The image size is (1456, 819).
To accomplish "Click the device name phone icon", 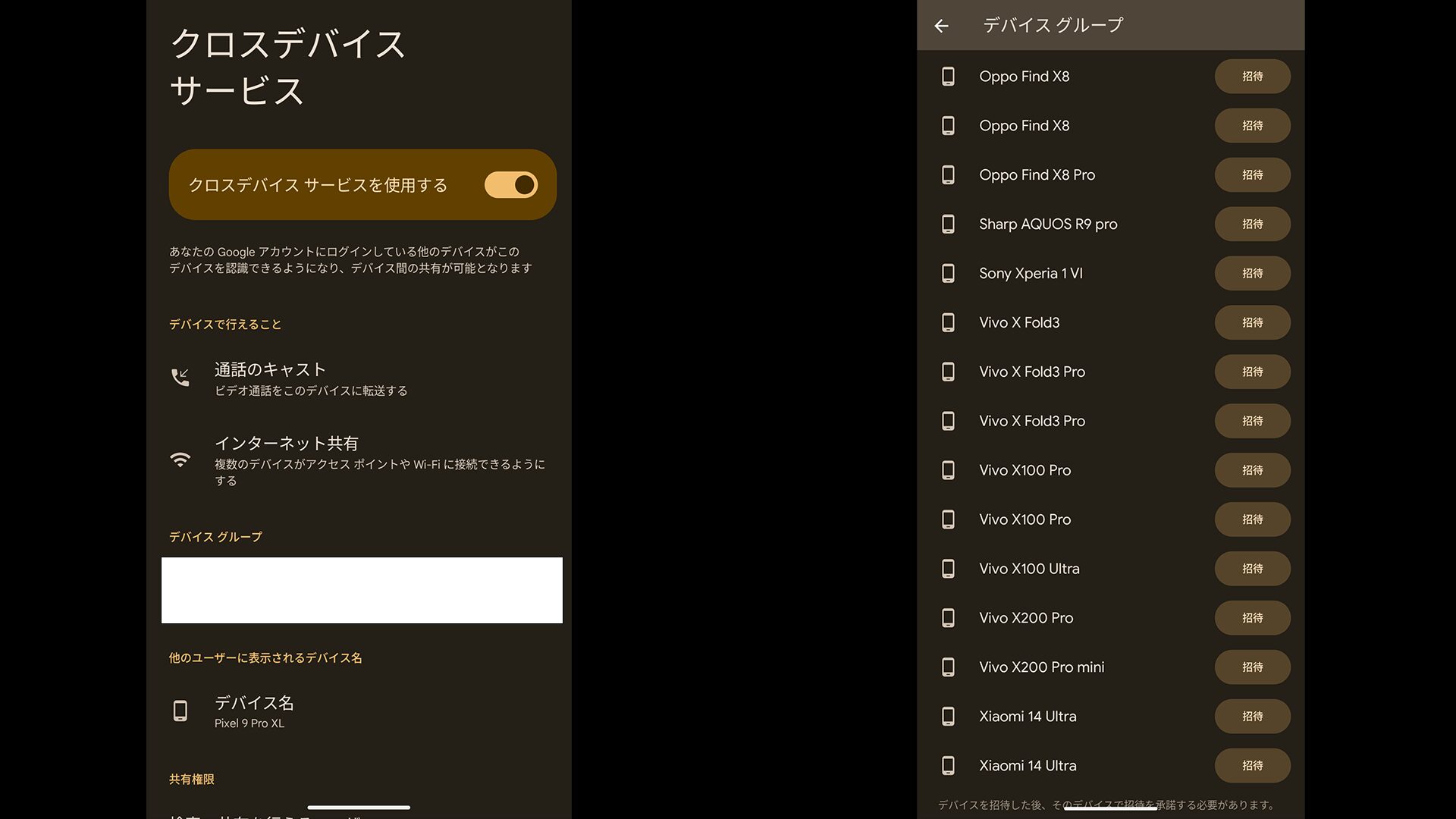I will click(180, 711).
